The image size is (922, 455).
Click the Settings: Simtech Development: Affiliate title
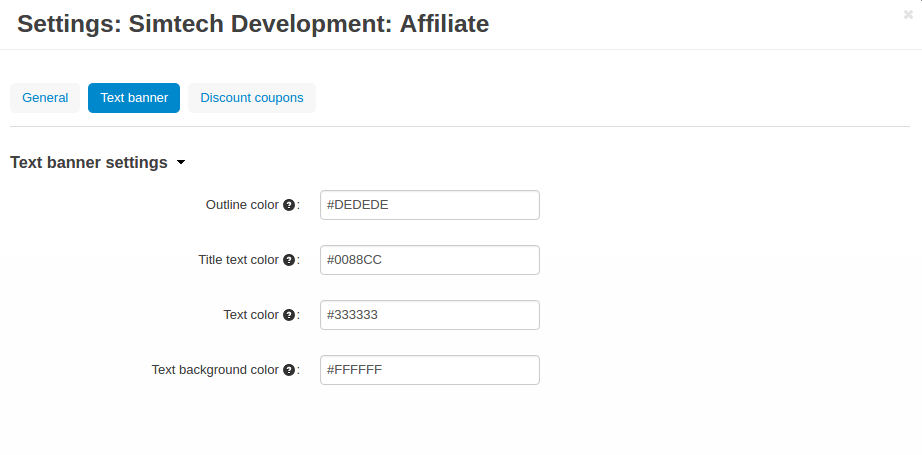pyautogui.click(x=253, y=24)
